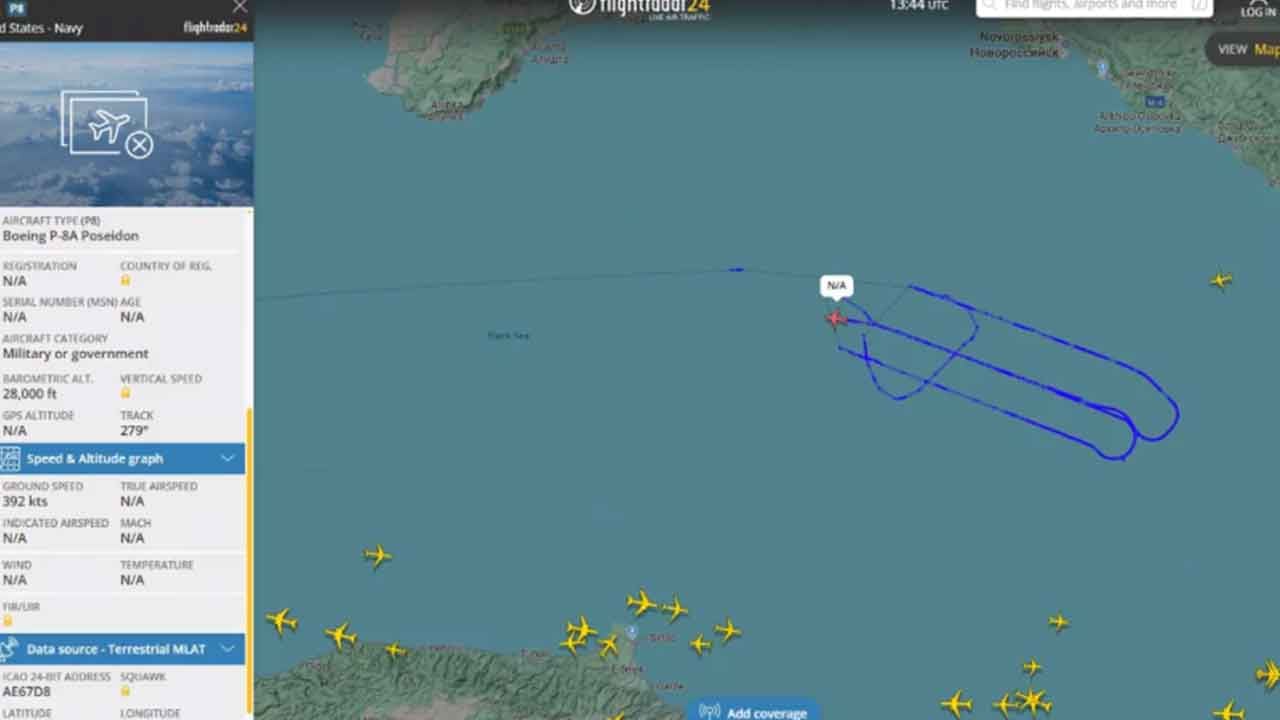Click the lock icon under Squawk
This screenshot has width=1280, height=720.
[125, 691]
